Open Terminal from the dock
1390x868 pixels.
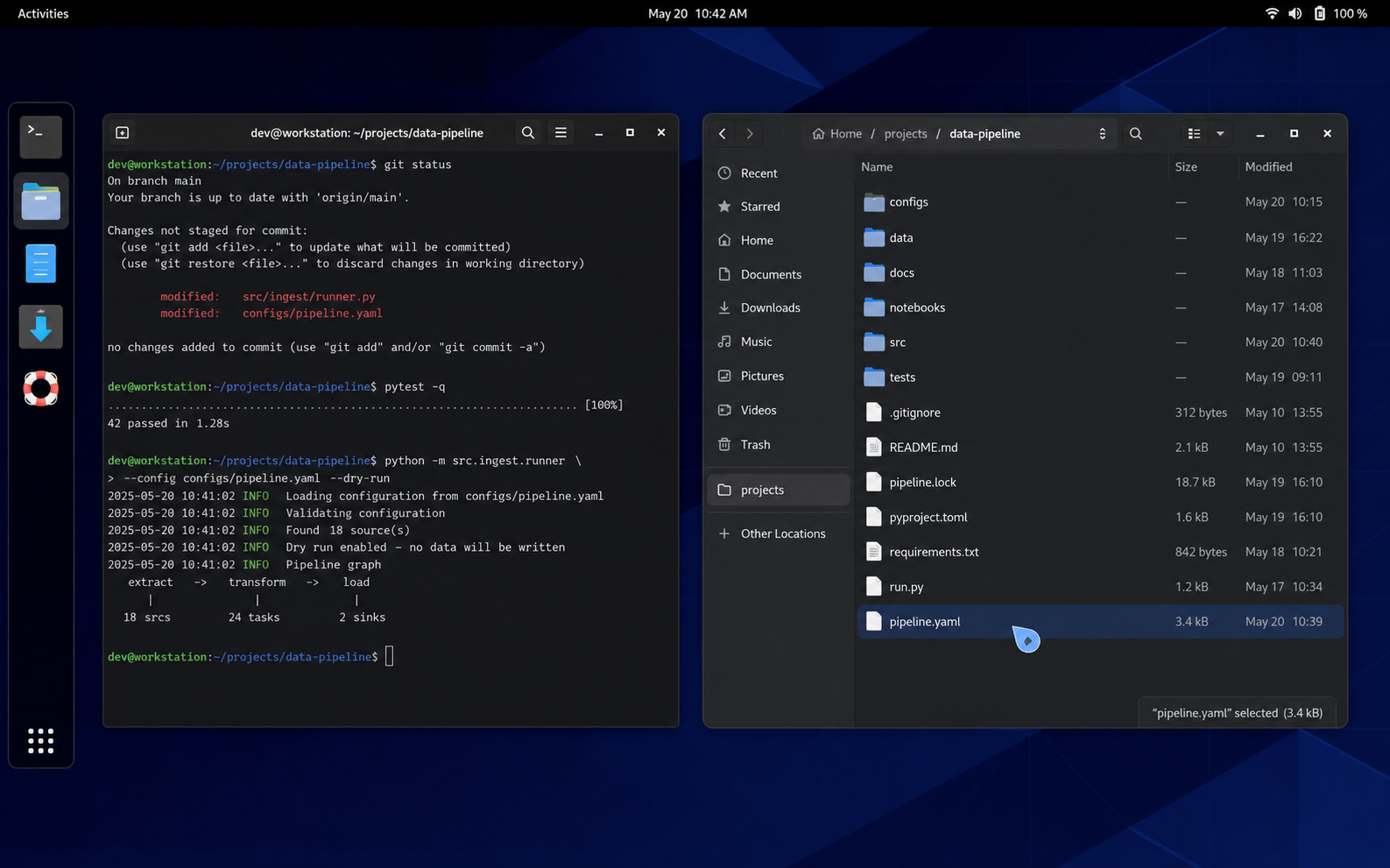click(41, 138)
